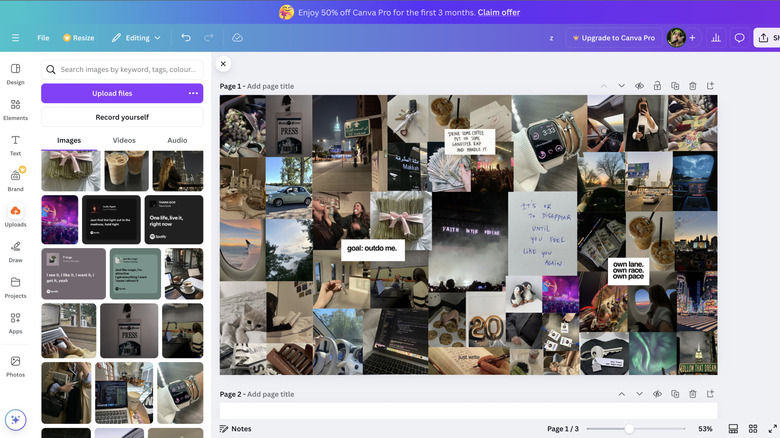Open the Elements panel in sidebar

click(x=15, y=109)
